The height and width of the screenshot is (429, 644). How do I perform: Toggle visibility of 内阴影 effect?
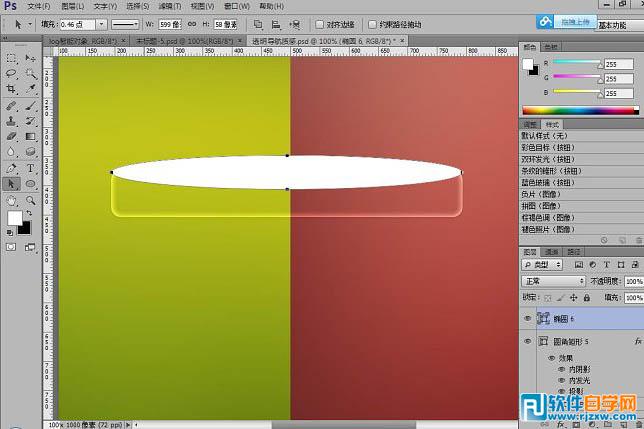(561, 369)
